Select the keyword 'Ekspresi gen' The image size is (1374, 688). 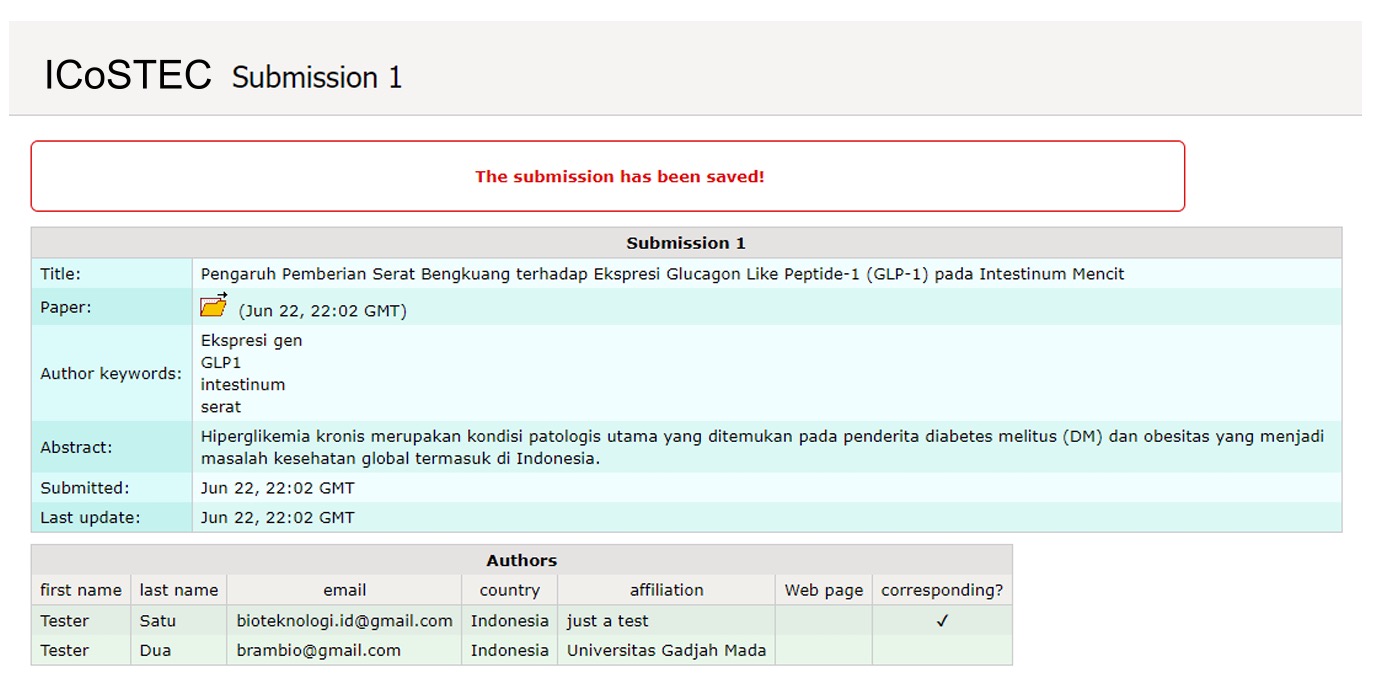(x=251, y=341)
